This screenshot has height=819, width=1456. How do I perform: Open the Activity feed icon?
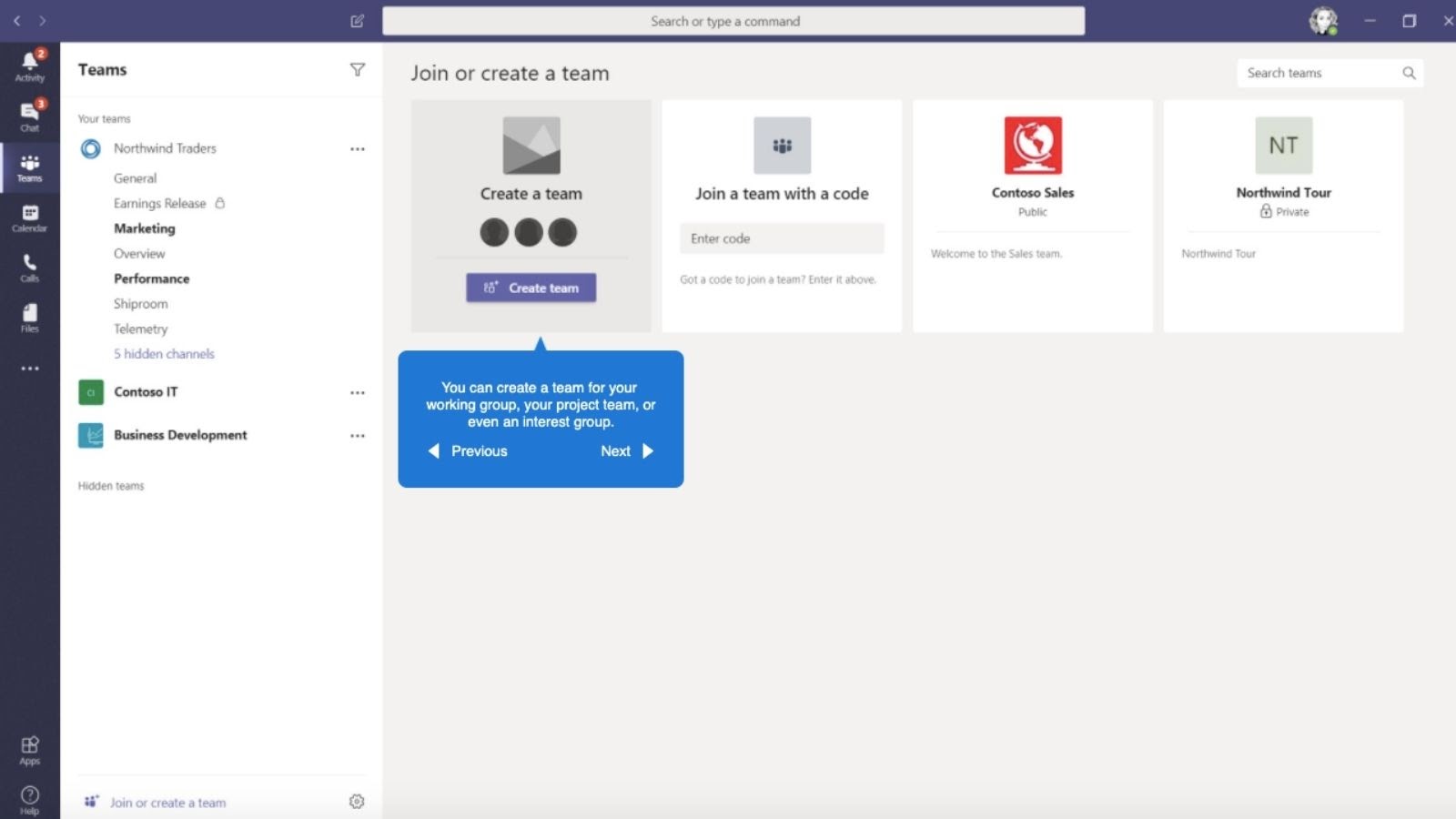29,66
